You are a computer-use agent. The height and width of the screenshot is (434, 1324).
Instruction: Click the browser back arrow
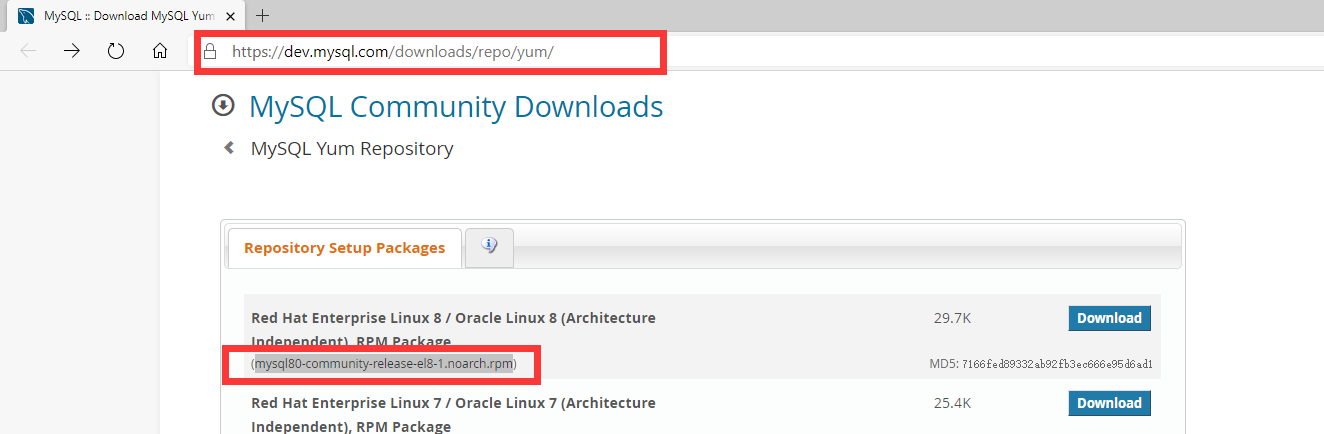28,51
